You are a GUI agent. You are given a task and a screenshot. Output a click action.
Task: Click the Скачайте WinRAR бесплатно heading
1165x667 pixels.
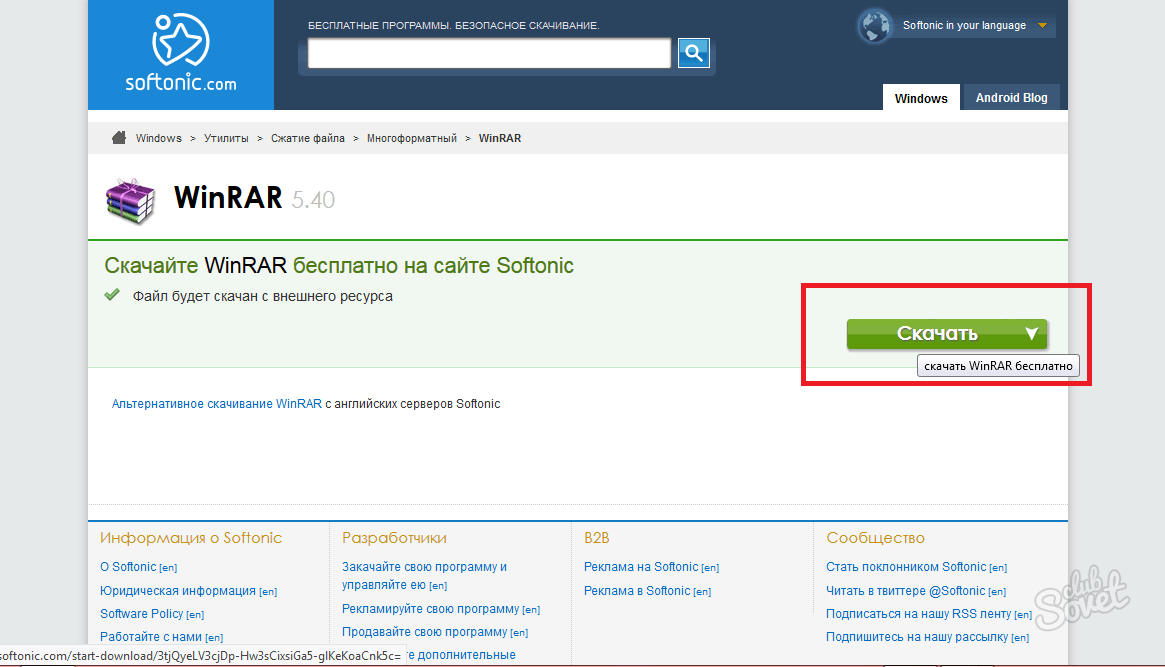(339, 265)
